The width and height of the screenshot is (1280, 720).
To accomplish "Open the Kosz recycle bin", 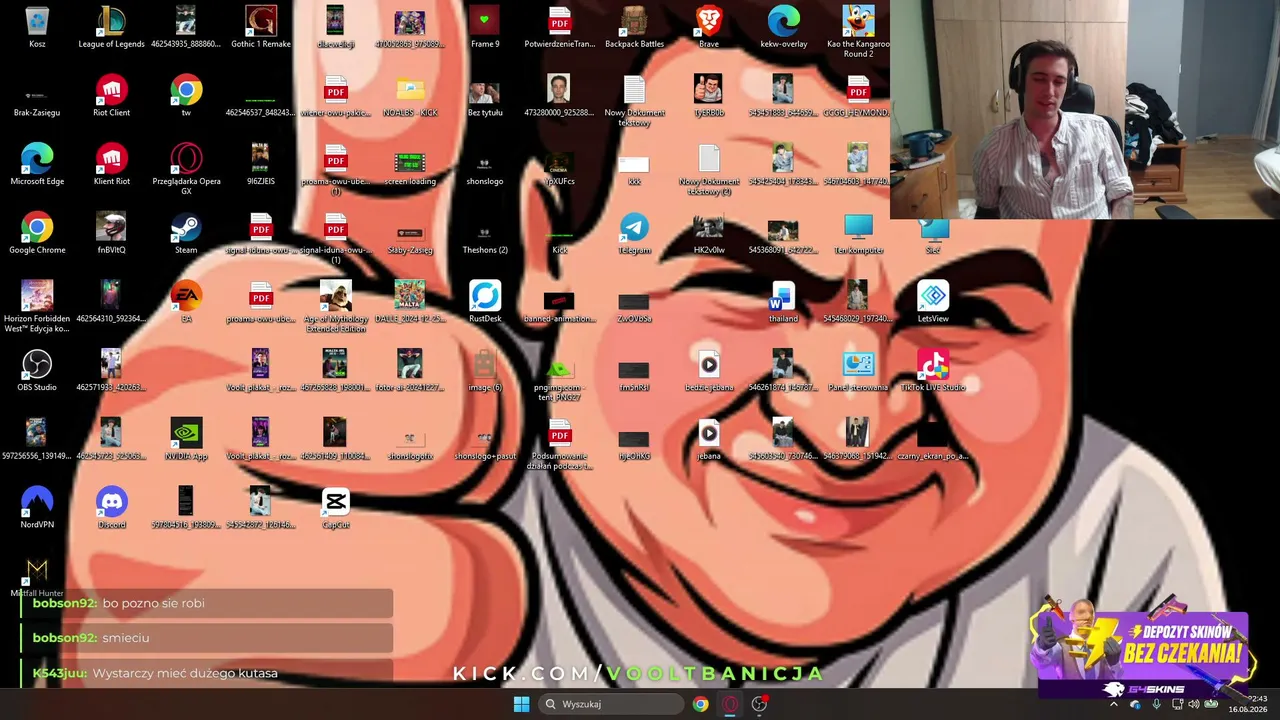I will point(37,28).
